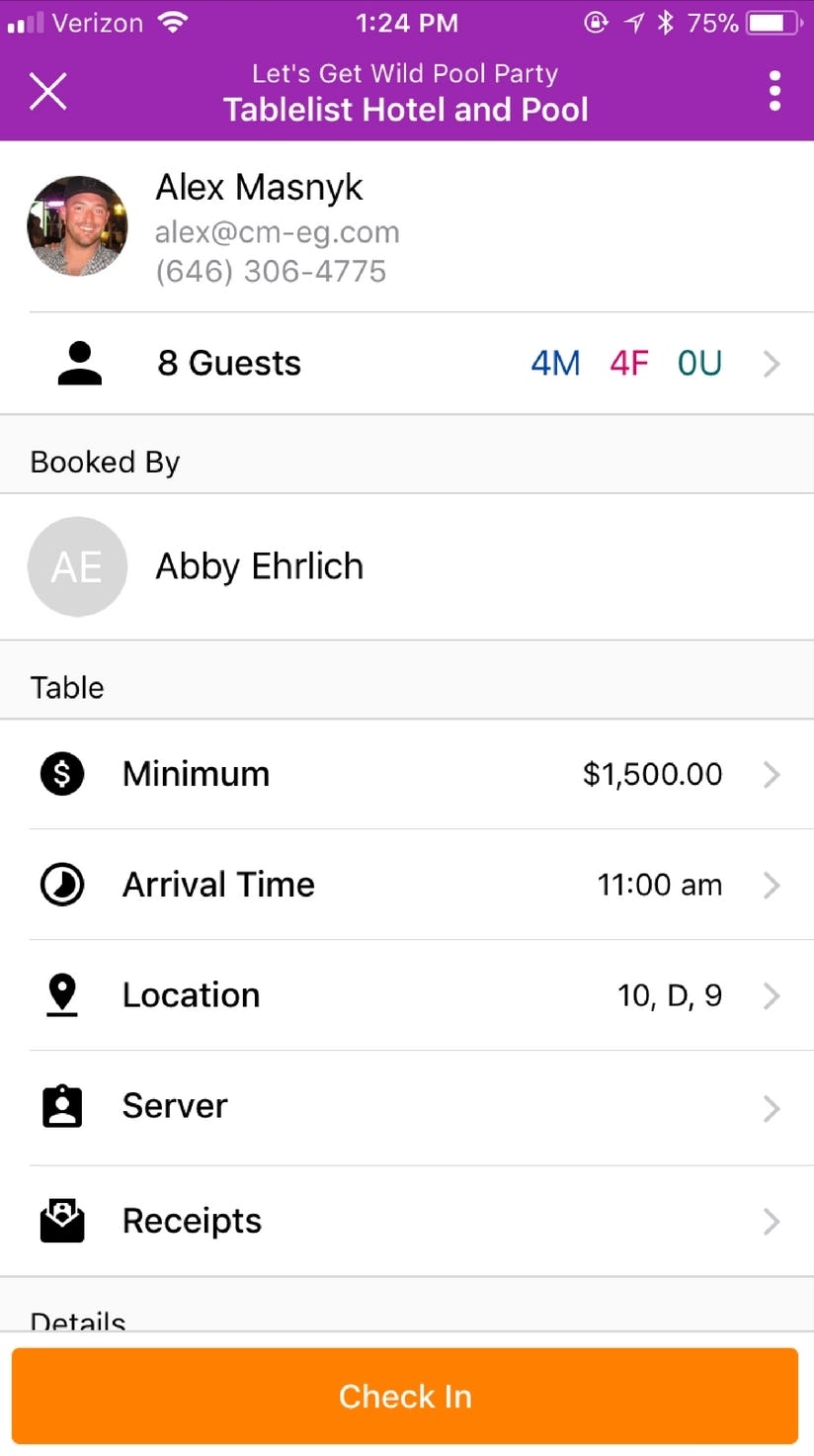Expand the 8 Guests row chevron
814x1456 pixels.
pyautogui.click(x=772, y=364)
